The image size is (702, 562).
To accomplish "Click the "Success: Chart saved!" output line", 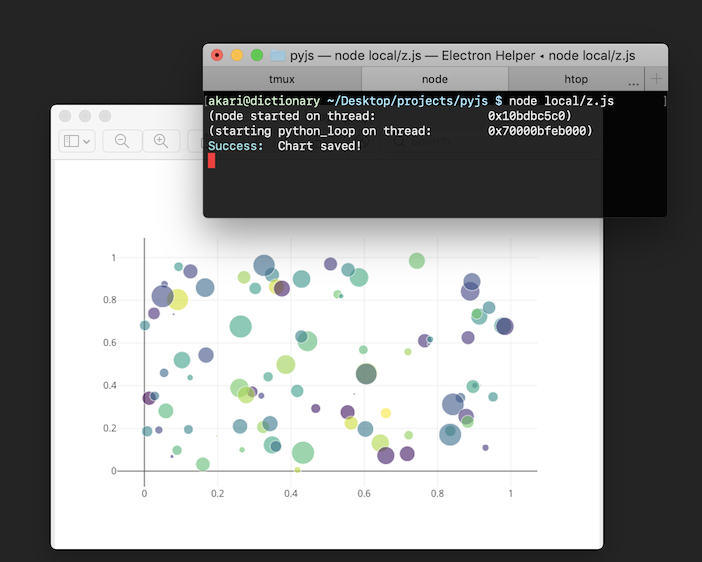I will [x=285, y=146].
